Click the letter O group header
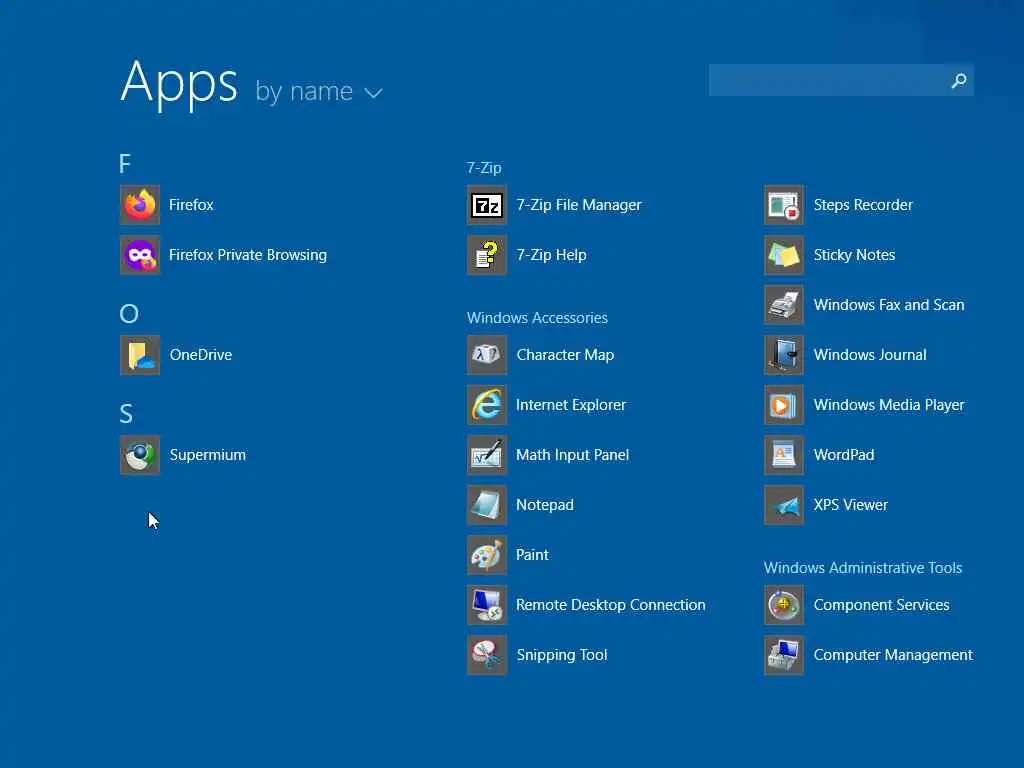 click(x=129, y=314)
